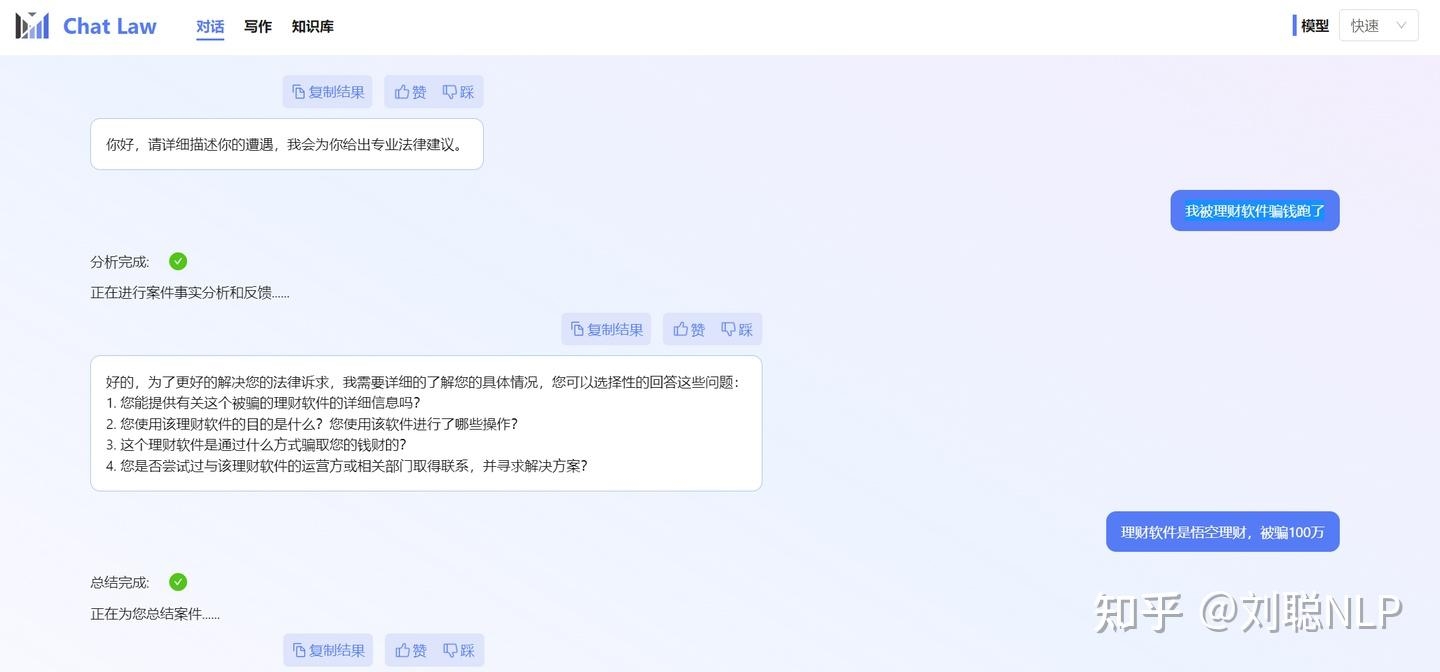Like the greeting message response
1440x672 pixels.
point(411,92)
